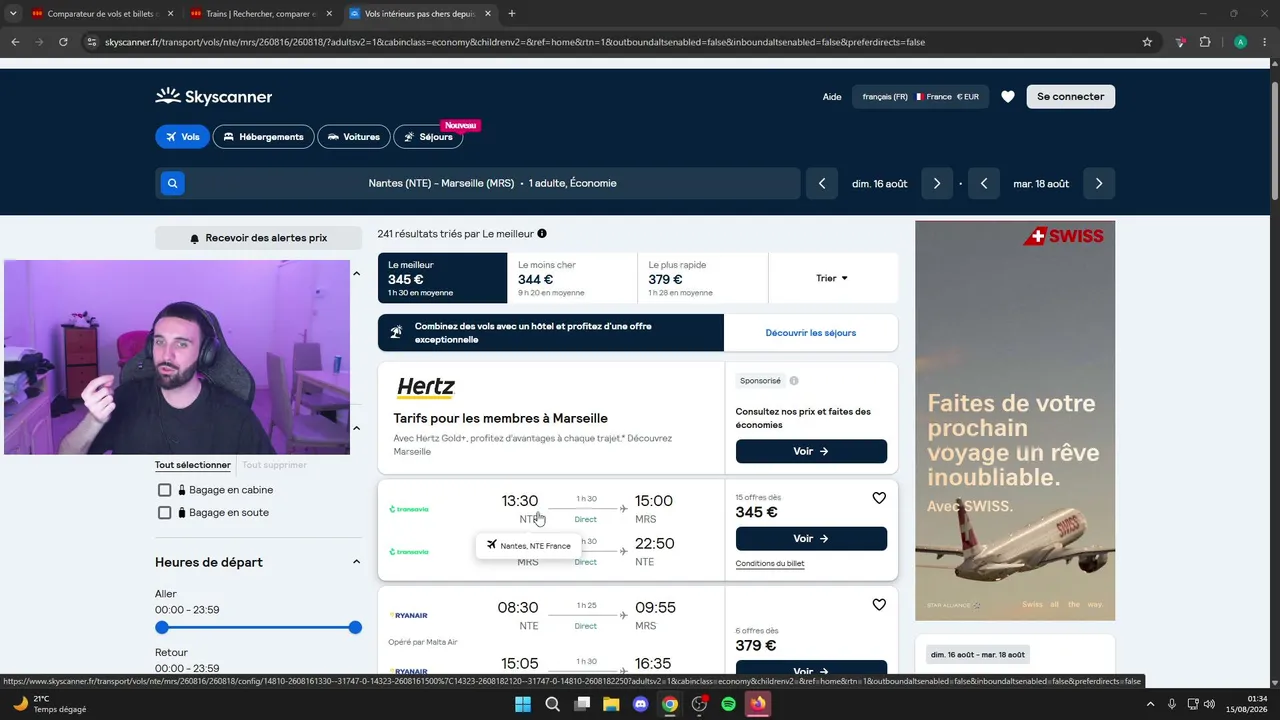Viewport: 1280px width, 720px height.
Task: Click the microphone icon in system tray
Action: [1172, 704]
